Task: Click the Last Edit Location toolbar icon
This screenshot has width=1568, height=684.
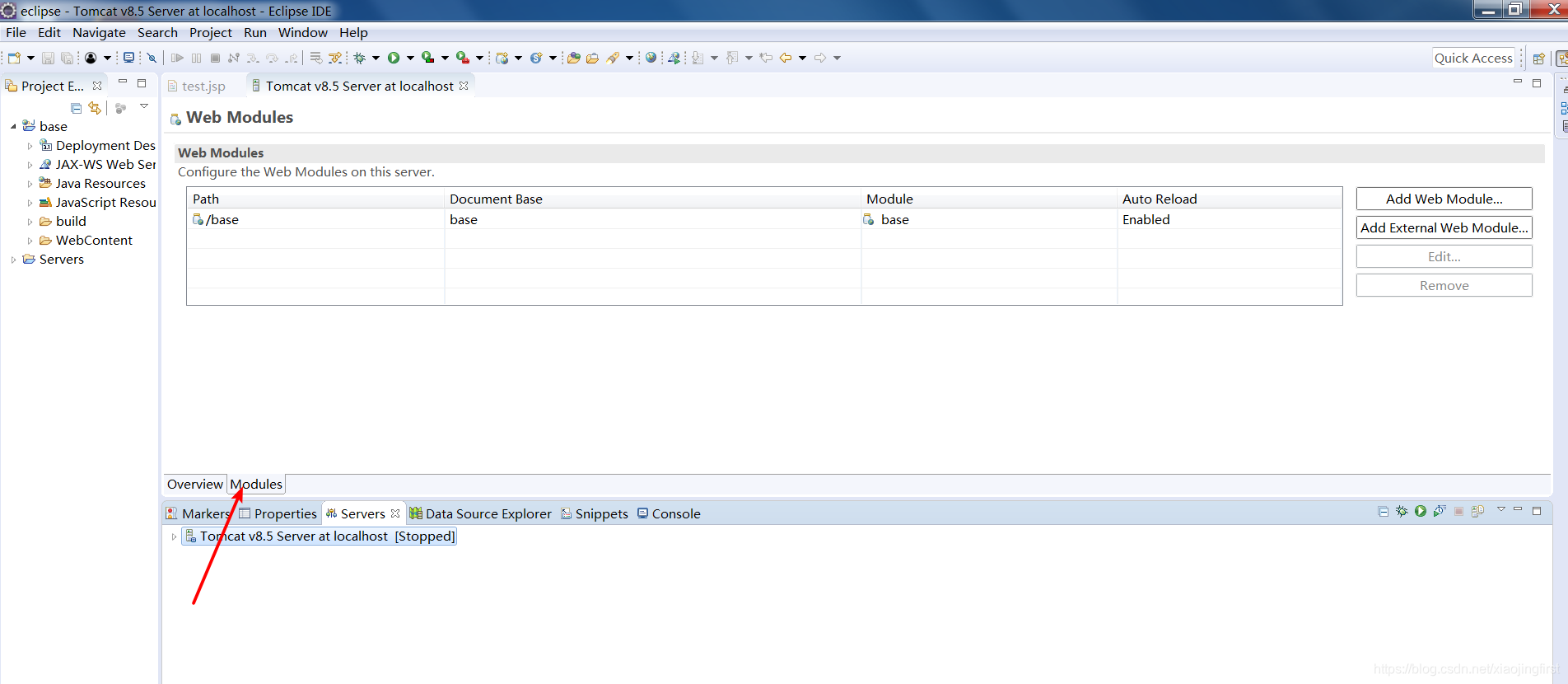Action: click(x=766, y=58)
